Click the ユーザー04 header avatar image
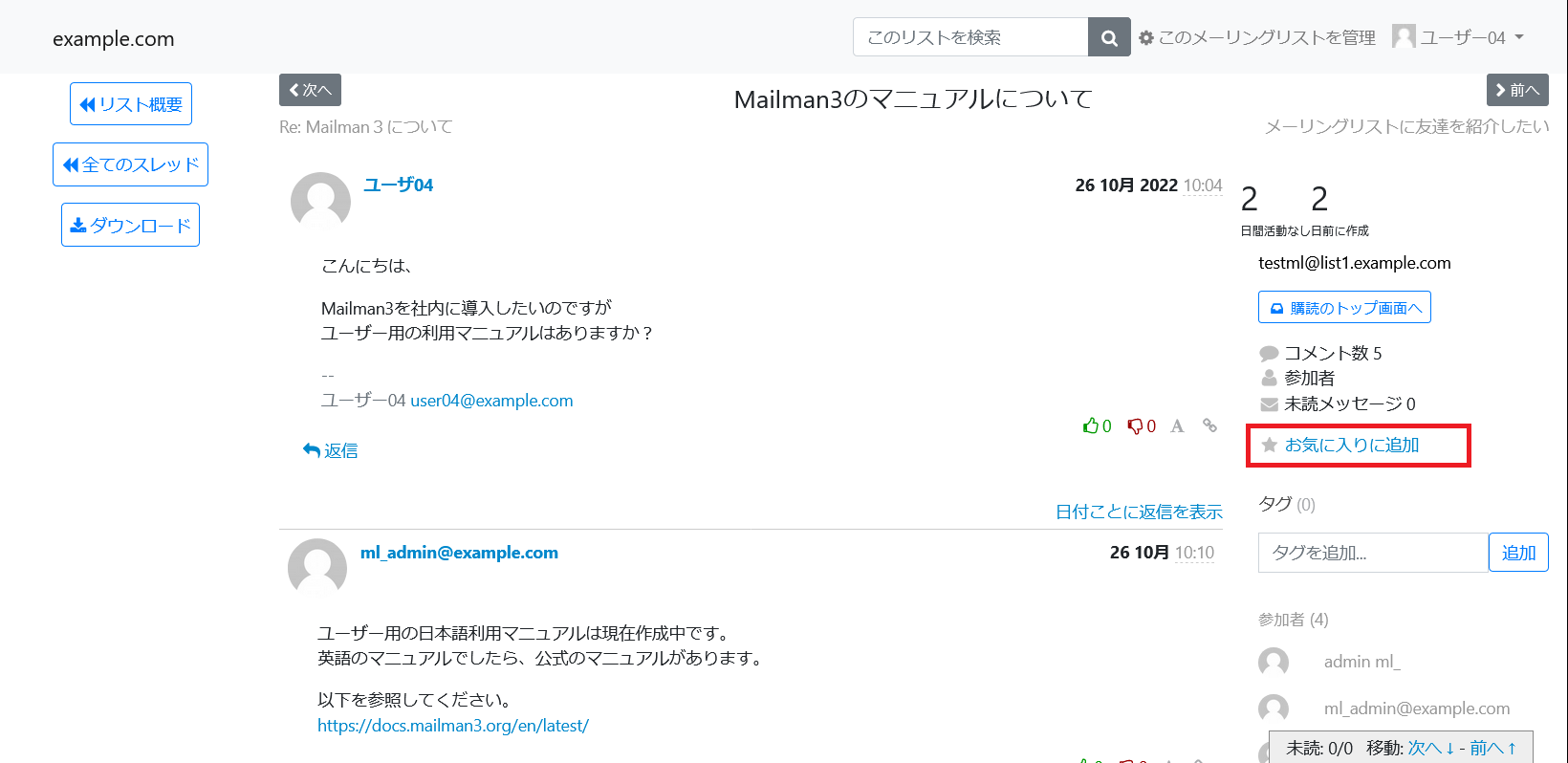The image size is (1568, 763). (1404, 36)
